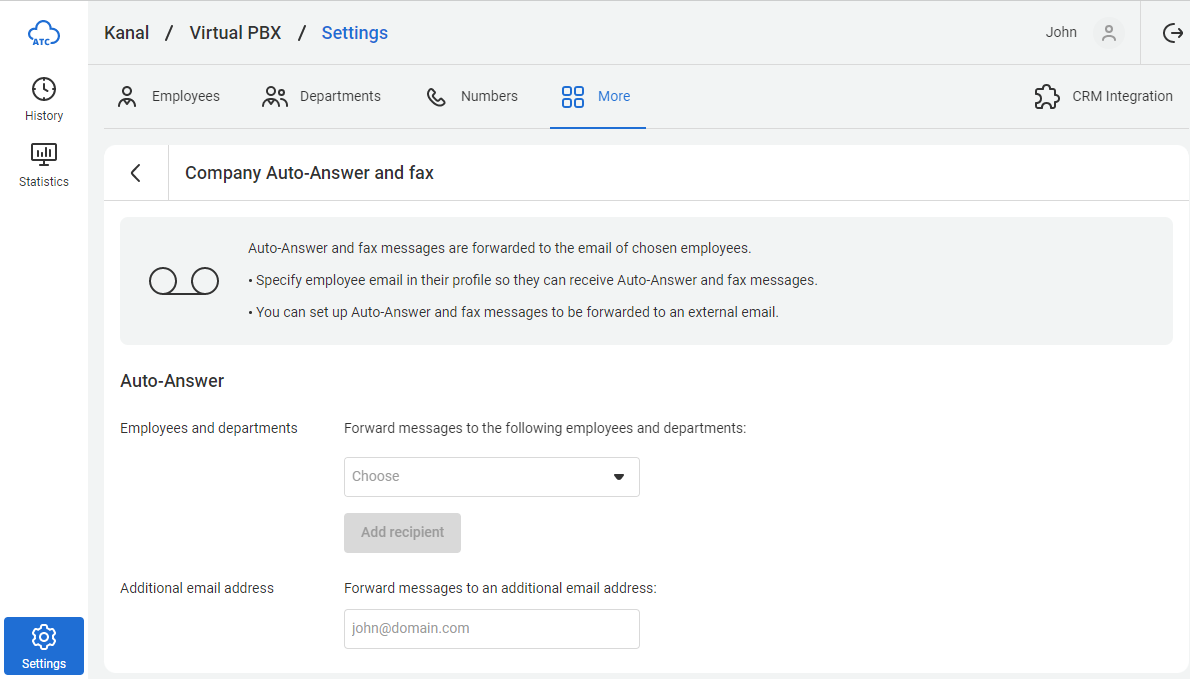Go back using the left chevron
Image resolution: width=1190 pixels, height=679 pixels.
[136, 173]
